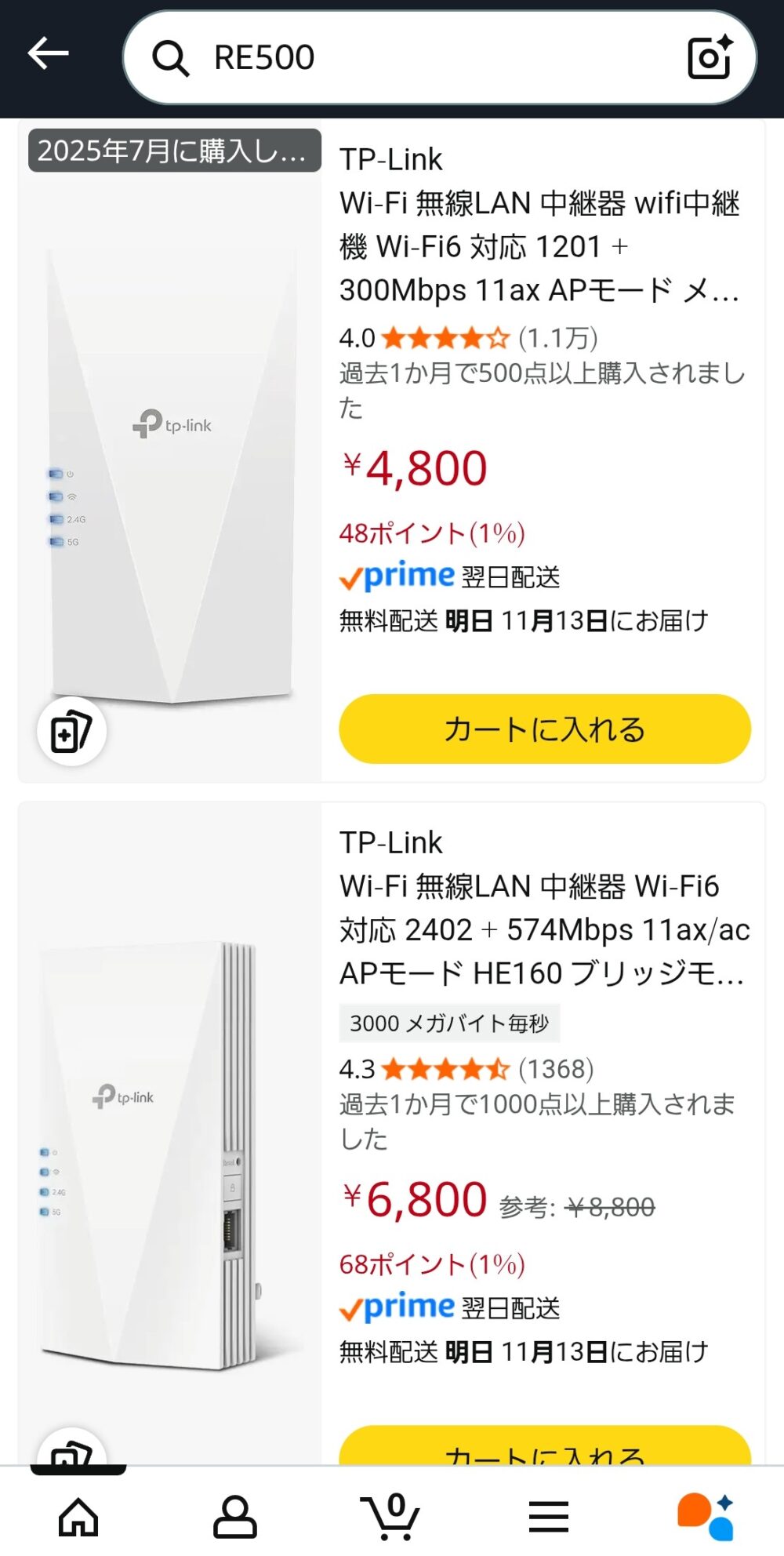Open the shopping cart icon
Image resolution: width=784 pixels, height=1556 pixels.
pyautogui.click(x=390, y=1516)
